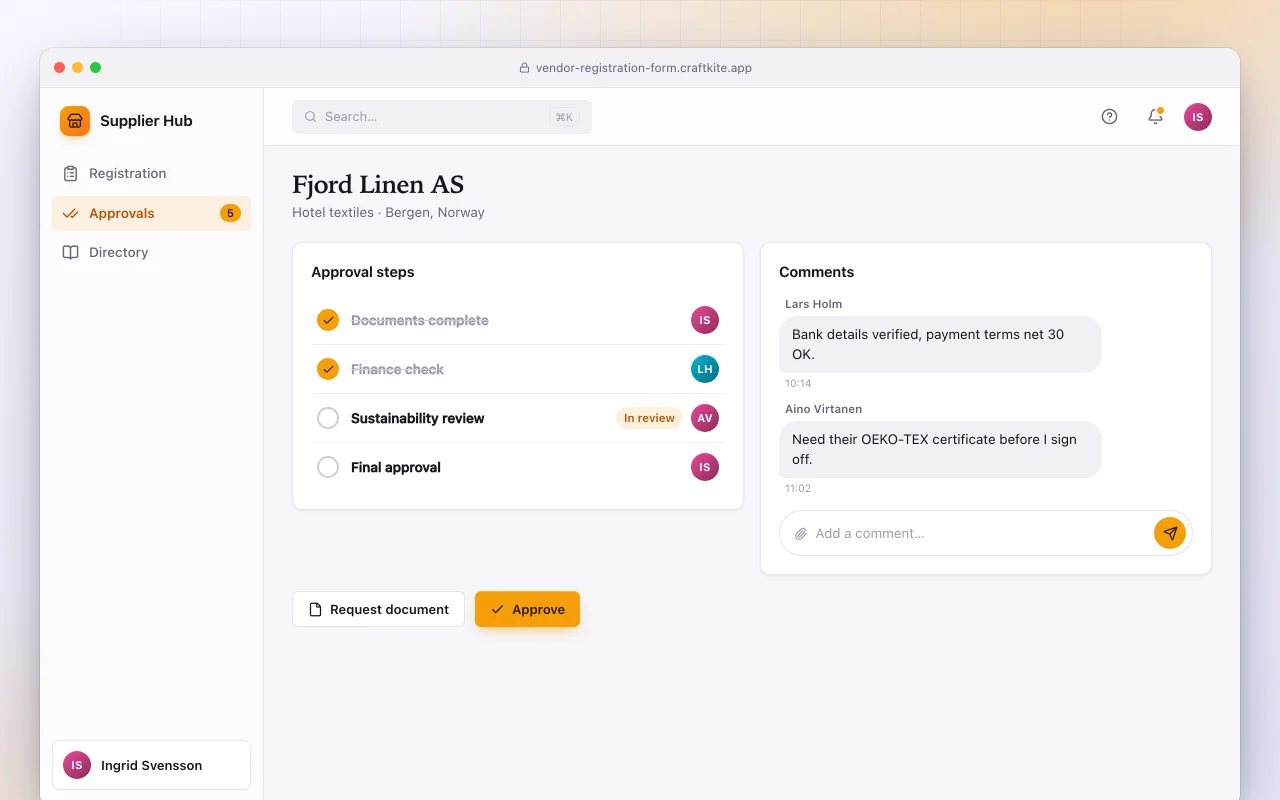Open the IS profile avatar in top bar
The height and width of the screenshot is (800, 1280).
click(1198, 117)
